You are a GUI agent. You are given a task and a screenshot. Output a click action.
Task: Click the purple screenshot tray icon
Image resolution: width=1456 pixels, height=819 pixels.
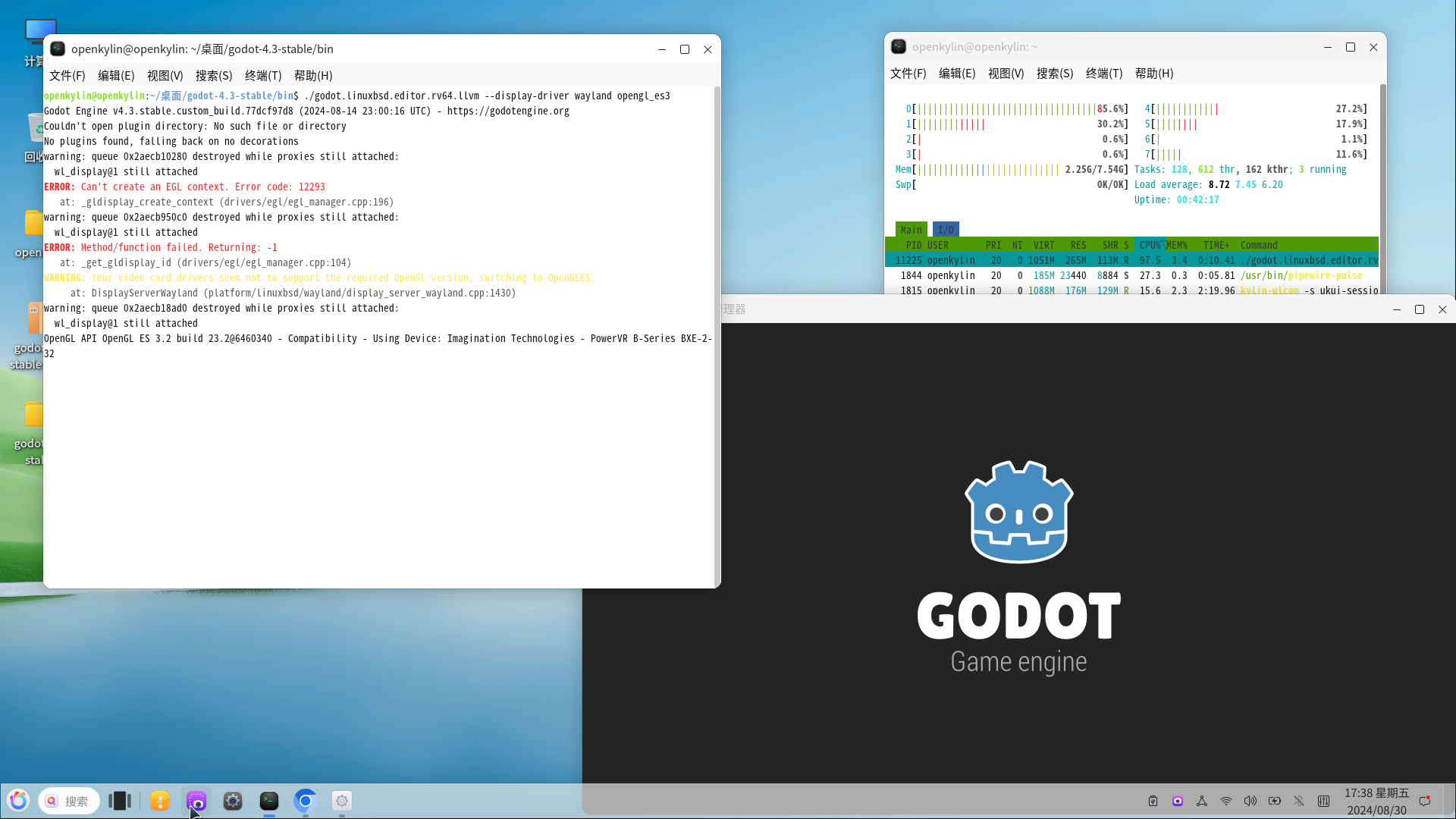1178,801
